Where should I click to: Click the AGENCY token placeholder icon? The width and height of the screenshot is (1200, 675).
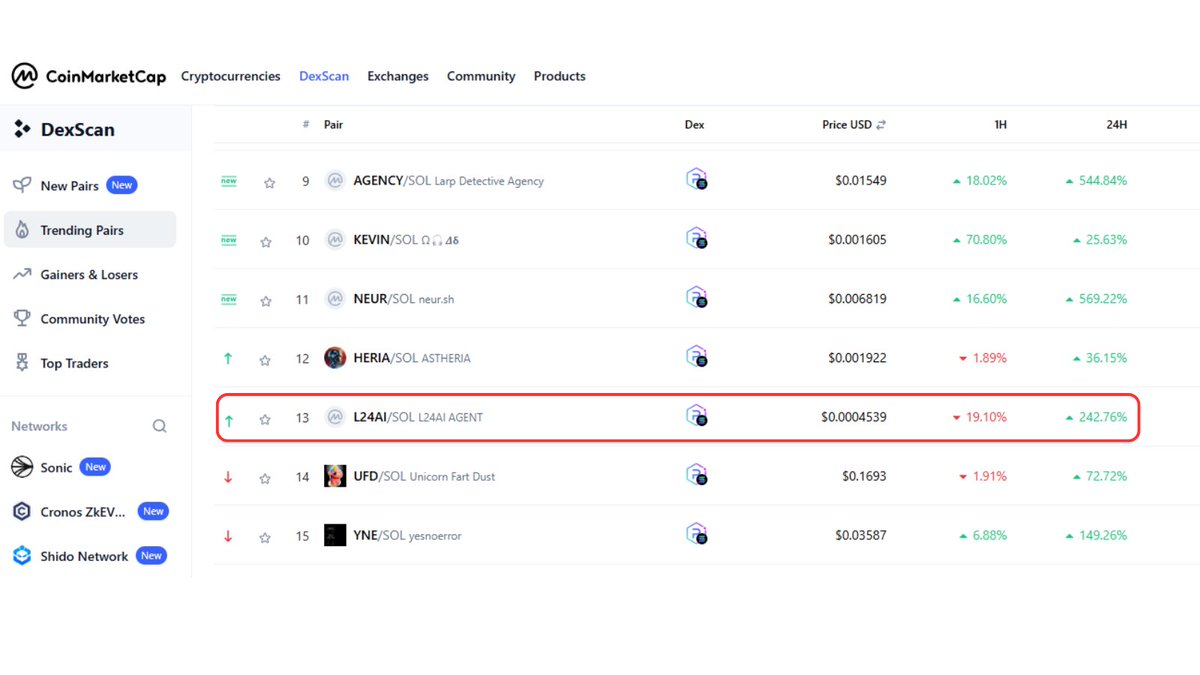click(335, 181)
